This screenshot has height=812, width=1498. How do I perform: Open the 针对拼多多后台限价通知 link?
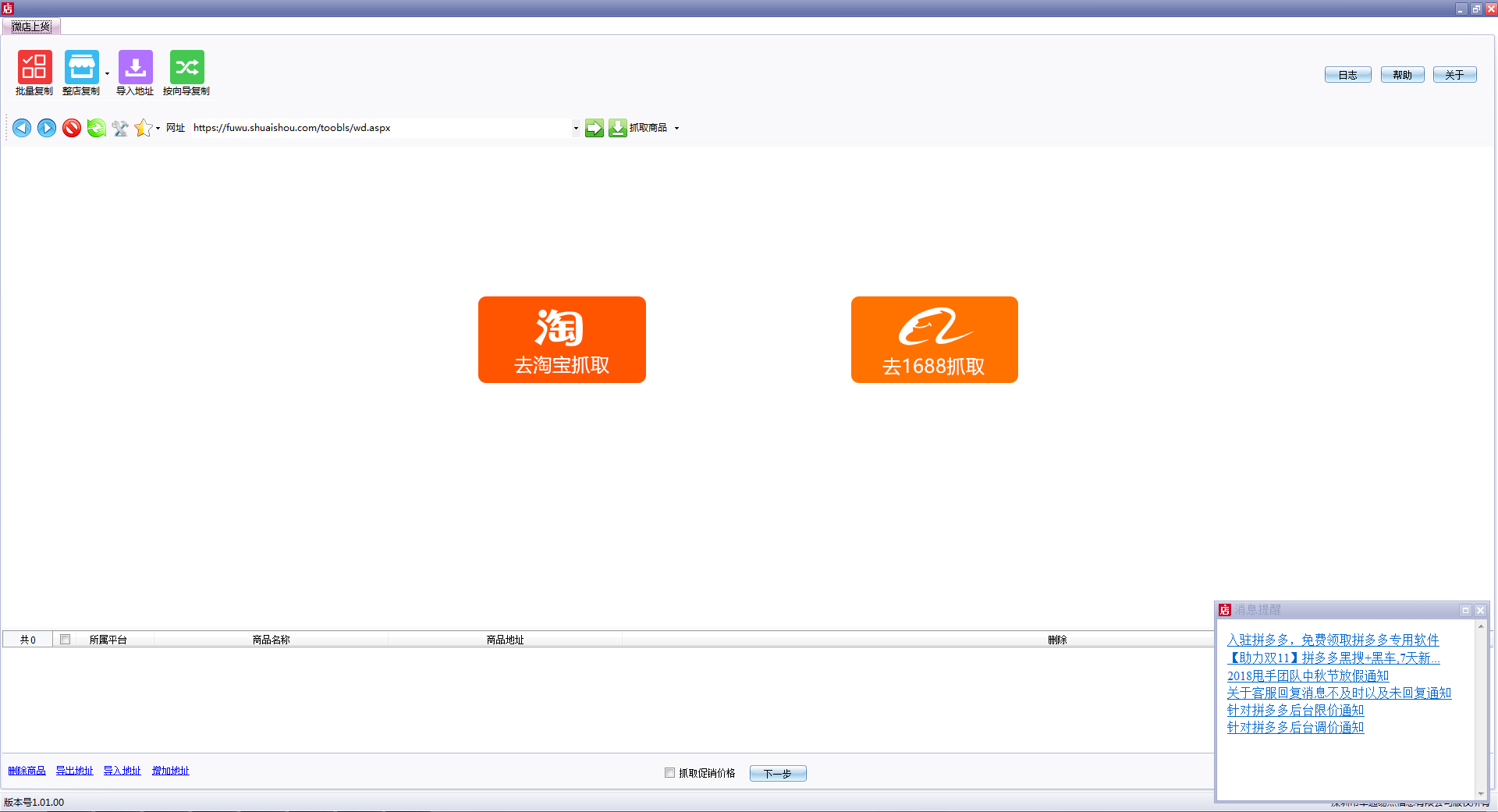point(1295,710)
